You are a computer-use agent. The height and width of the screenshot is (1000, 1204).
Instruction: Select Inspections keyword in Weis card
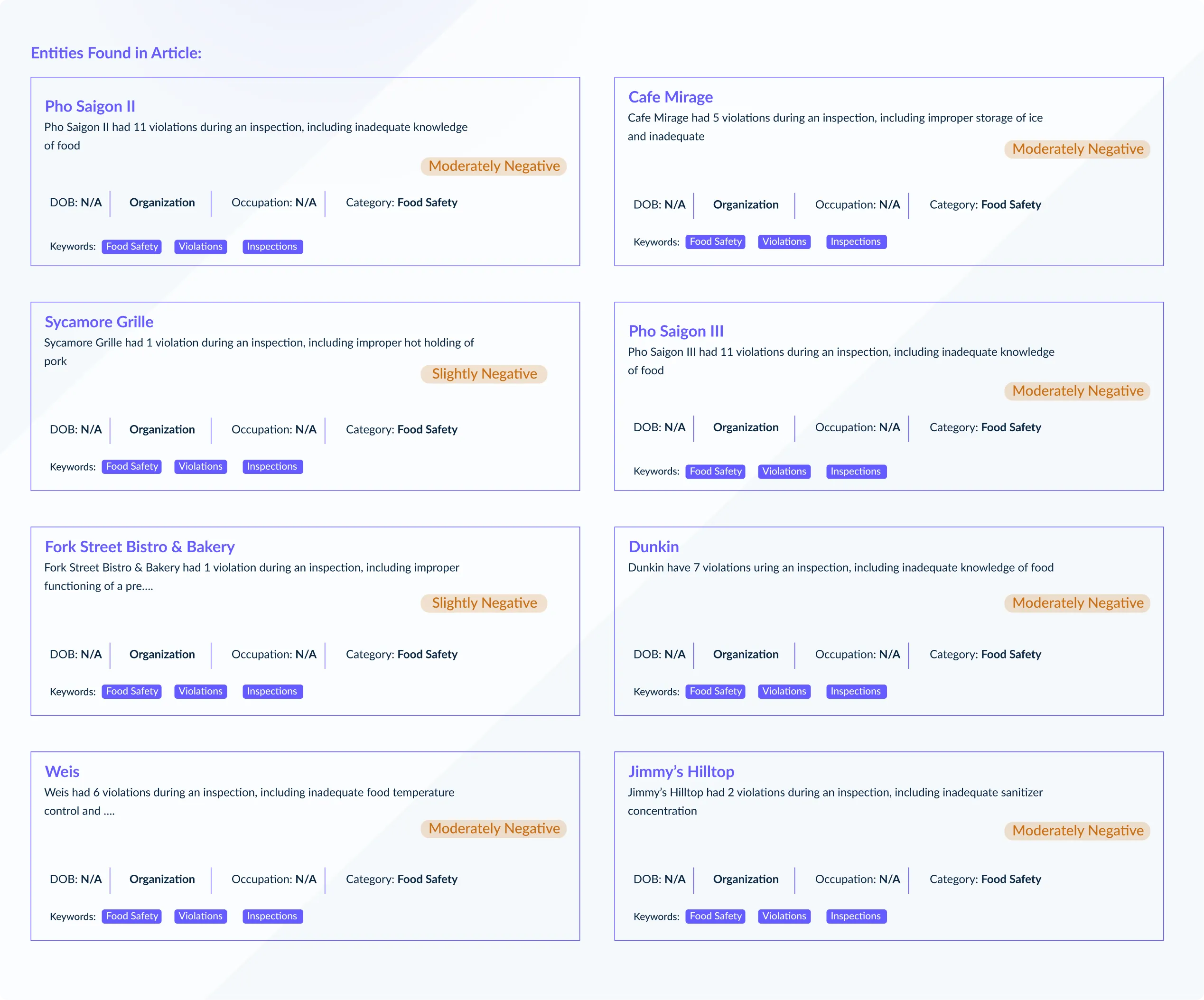[272, 917]
